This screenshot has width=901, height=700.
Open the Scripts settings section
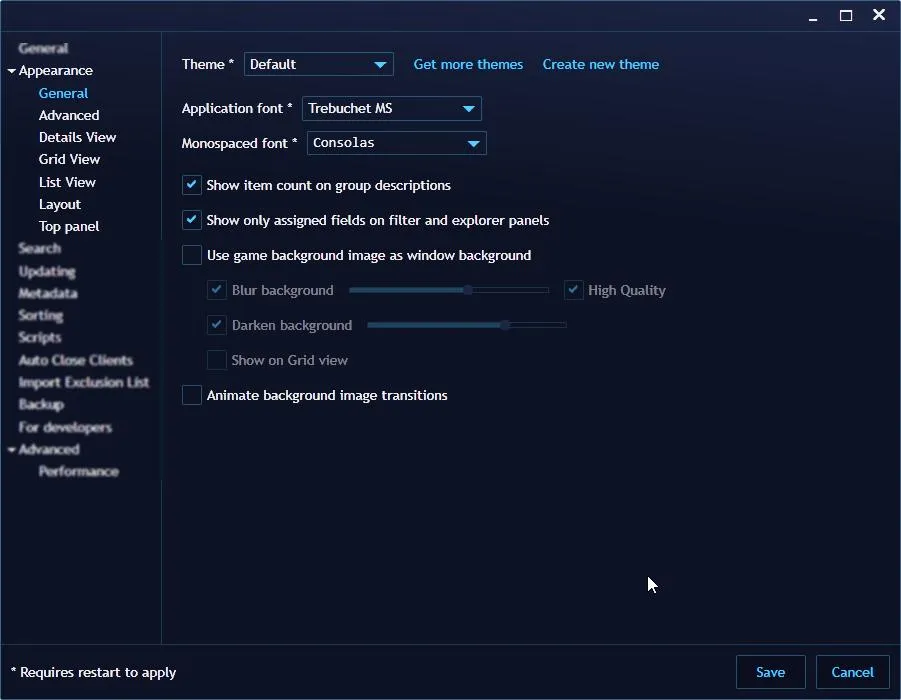40,337
